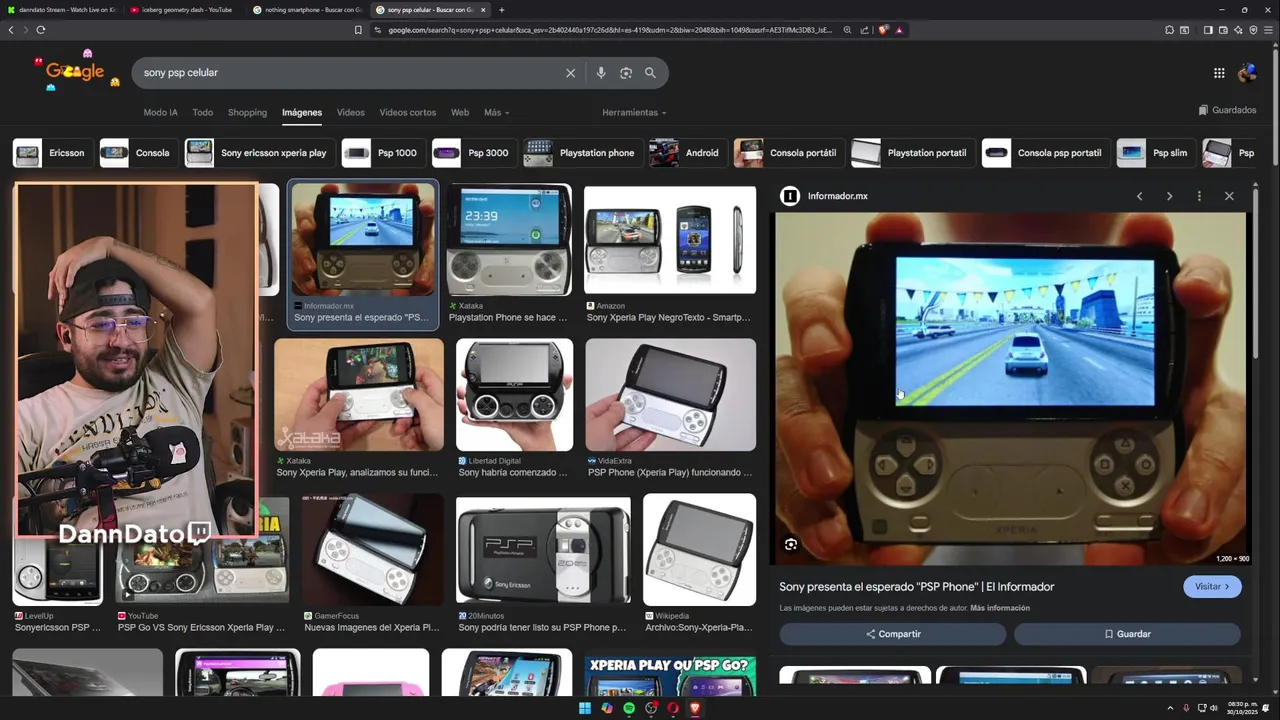Open the Google account avatar

pos(1247,73)
